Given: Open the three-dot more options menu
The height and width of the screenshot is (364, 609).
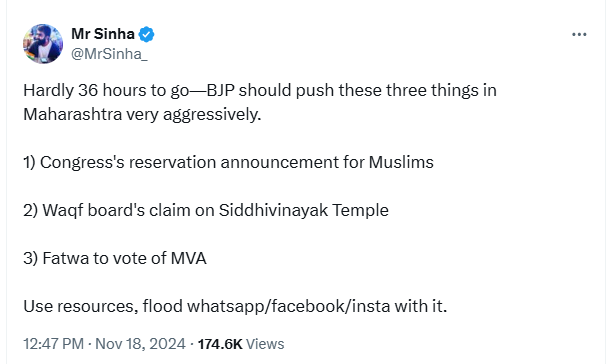Looking at the screenshot, I should (579, 35).
